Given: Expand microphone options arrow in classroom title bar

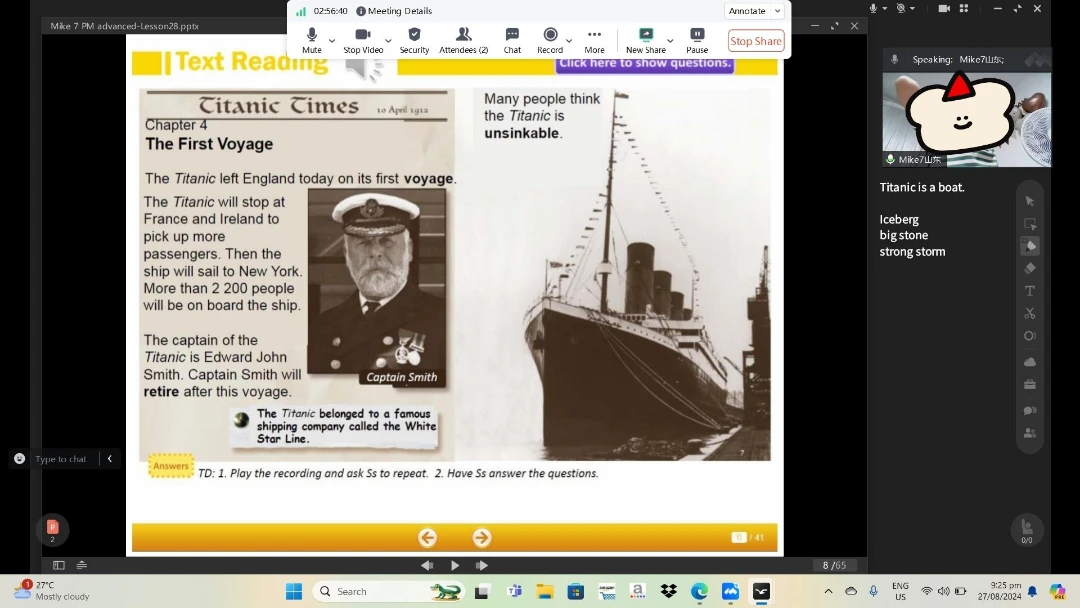Looking at the screenshot, I should [884, 9].
